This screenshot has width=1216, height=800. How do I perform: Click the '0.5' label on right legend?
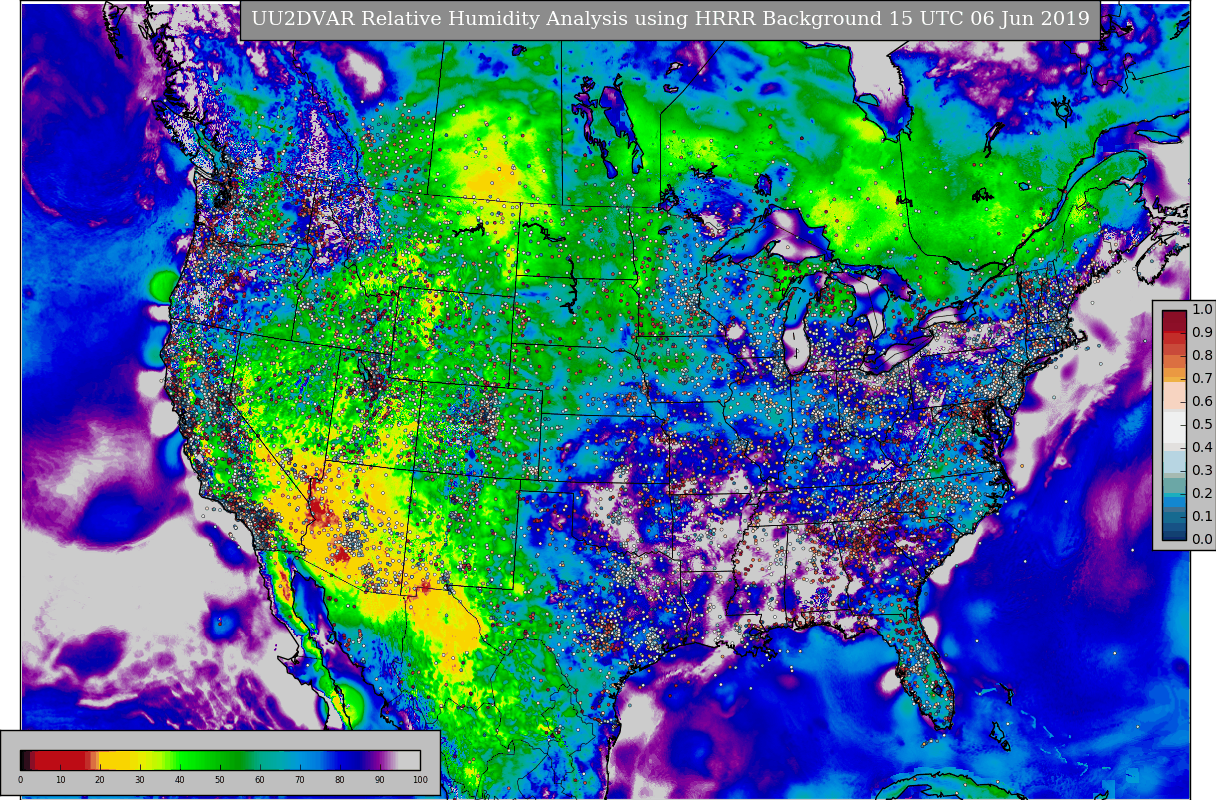point(1202,425)
